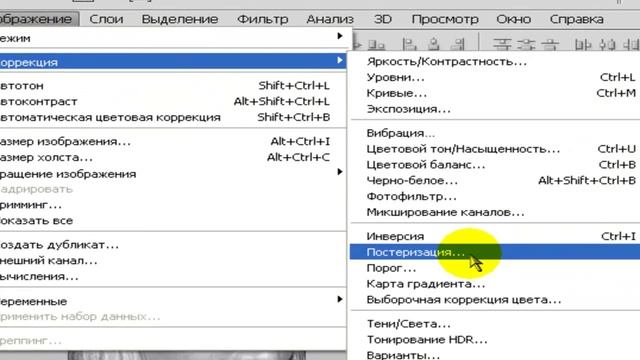
Task: Open the Фильтр menu
Action: pyautogui.click(x=262, y=19)
